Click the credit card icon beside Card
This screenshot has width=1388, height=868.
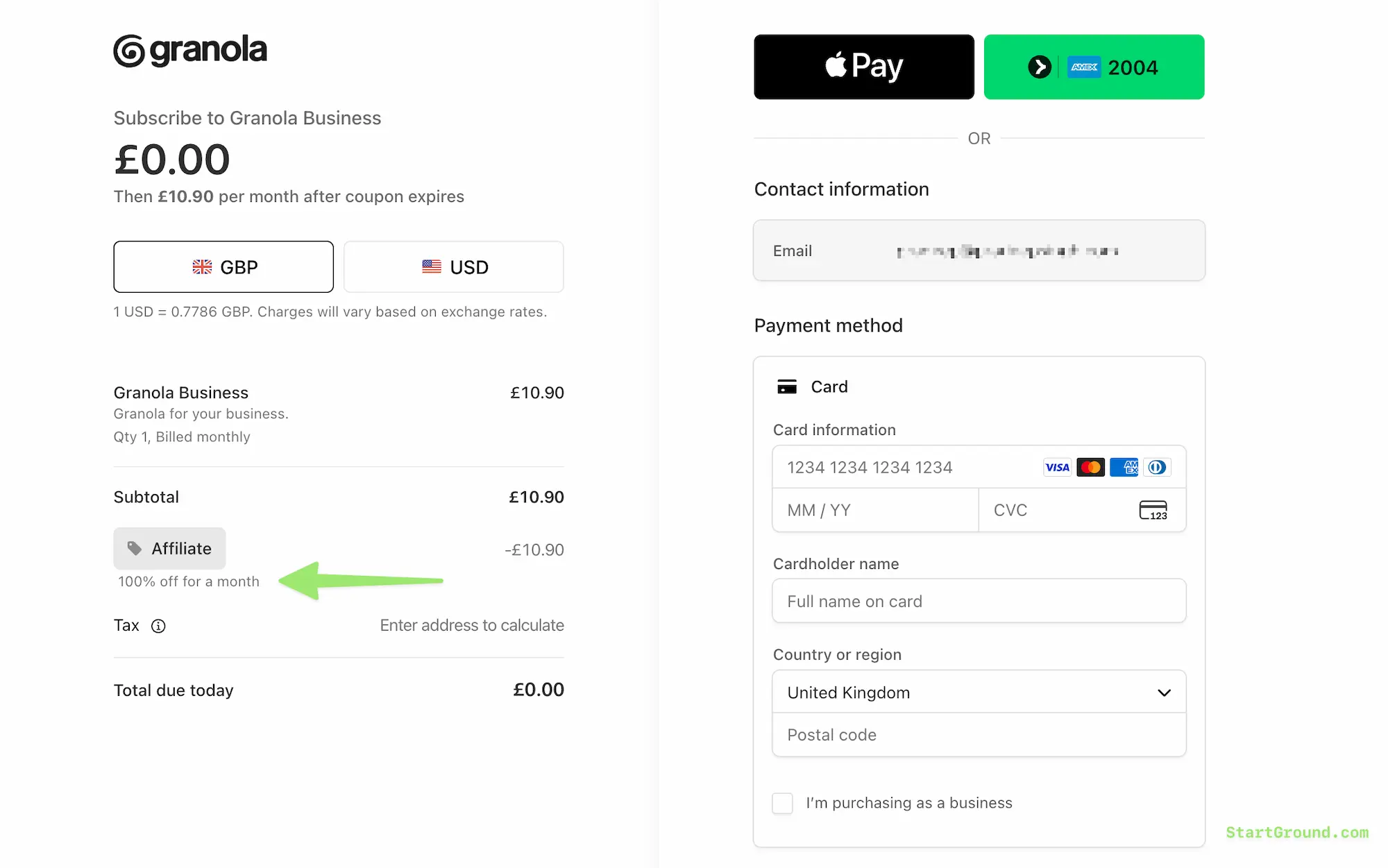(787, 386)
